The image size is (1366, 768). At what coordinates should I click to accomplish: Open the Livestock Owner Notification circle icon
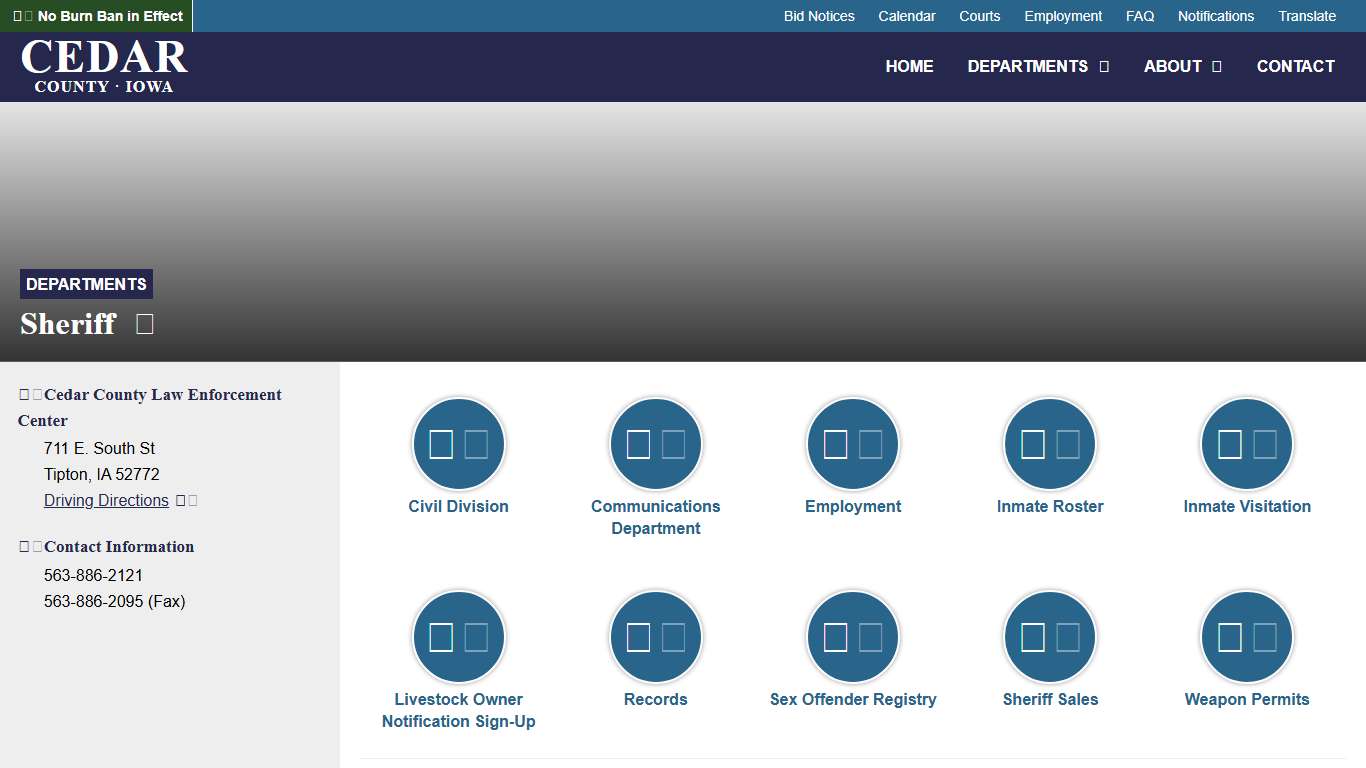coord(458,637)
